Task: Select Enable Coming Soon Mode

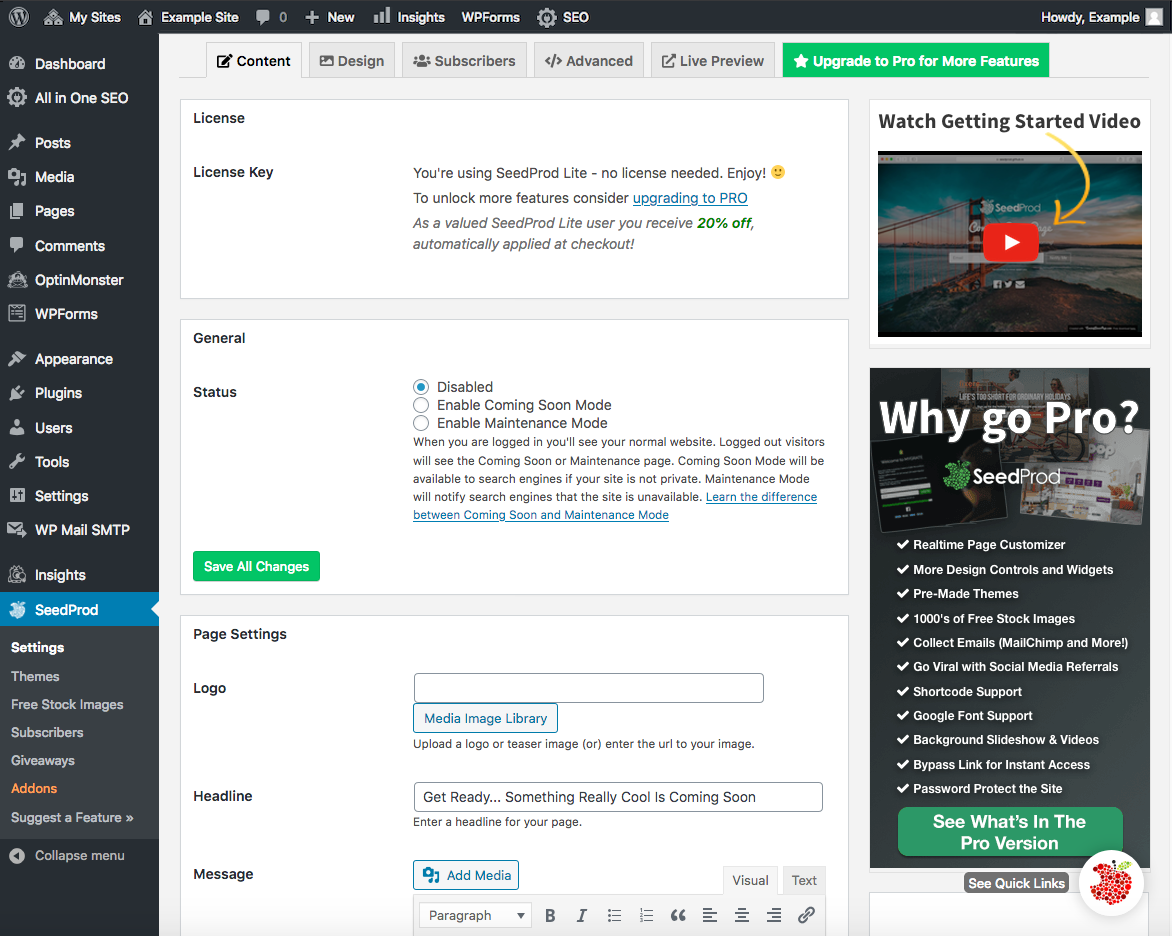Action: [x=421, y=405]
